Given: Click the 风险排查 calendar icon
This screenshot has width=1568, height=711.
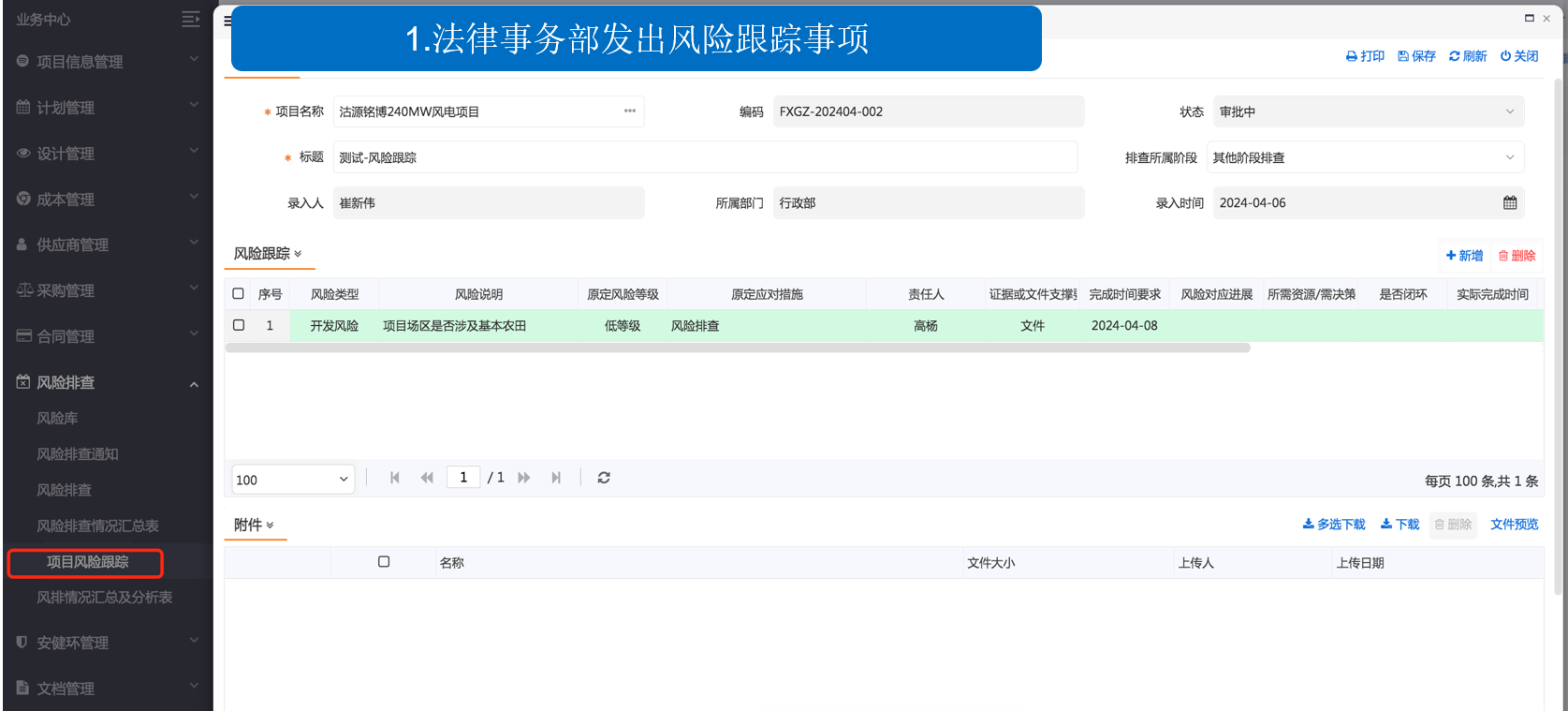Looking at the screenshot, I should click(x=23, y=382).
